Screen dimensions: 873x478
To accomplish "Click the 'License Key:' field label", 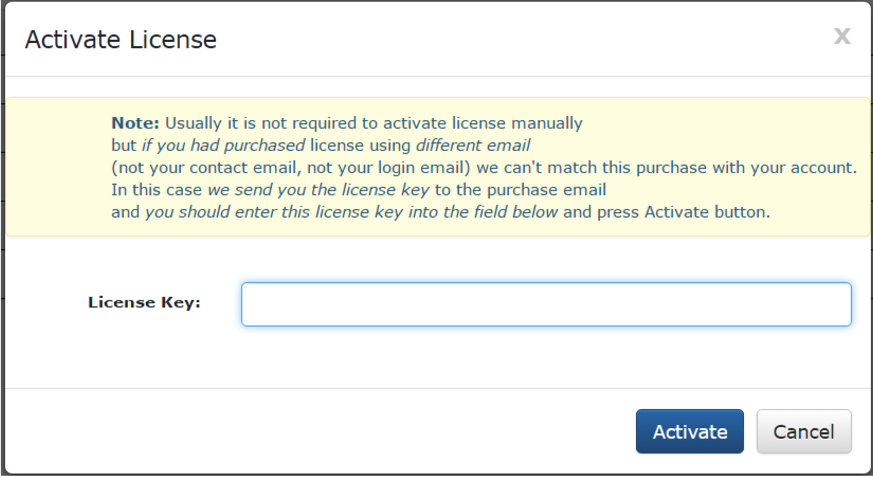I will click(144, 302).
